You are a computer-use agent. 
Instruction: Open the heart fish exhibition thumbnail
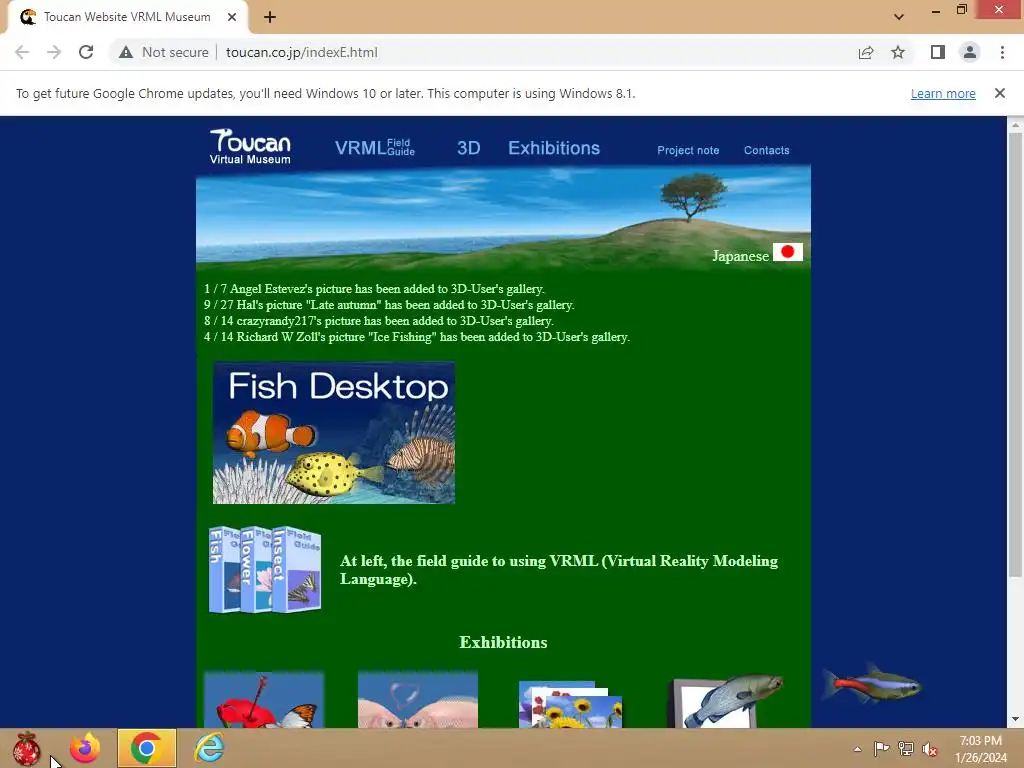418,699
